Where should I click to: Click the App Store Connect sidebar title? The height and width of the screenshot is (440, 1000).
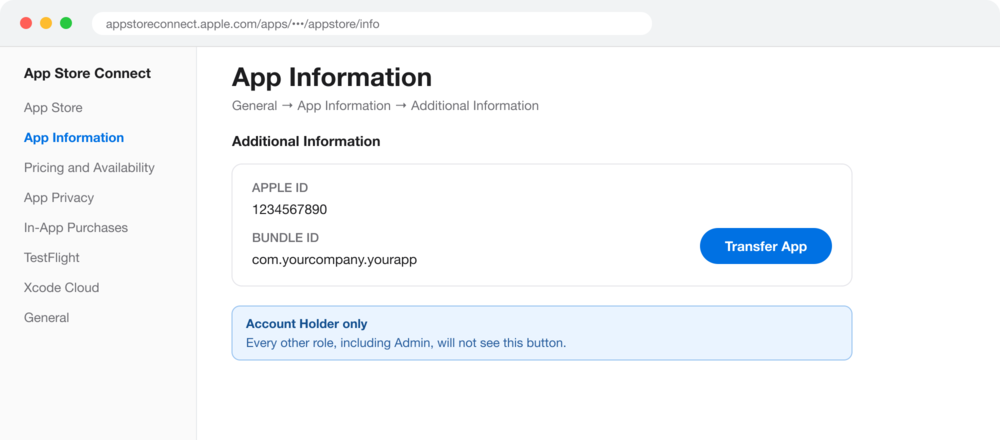point(87,73)
